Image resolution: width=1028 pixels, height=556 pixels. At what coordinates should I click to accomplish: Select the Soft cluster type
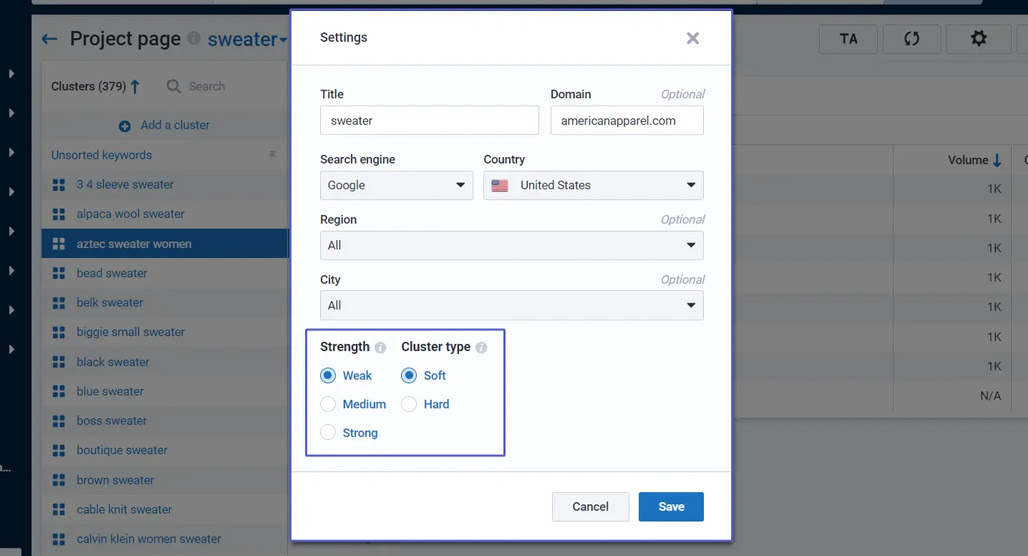(409, 376)
